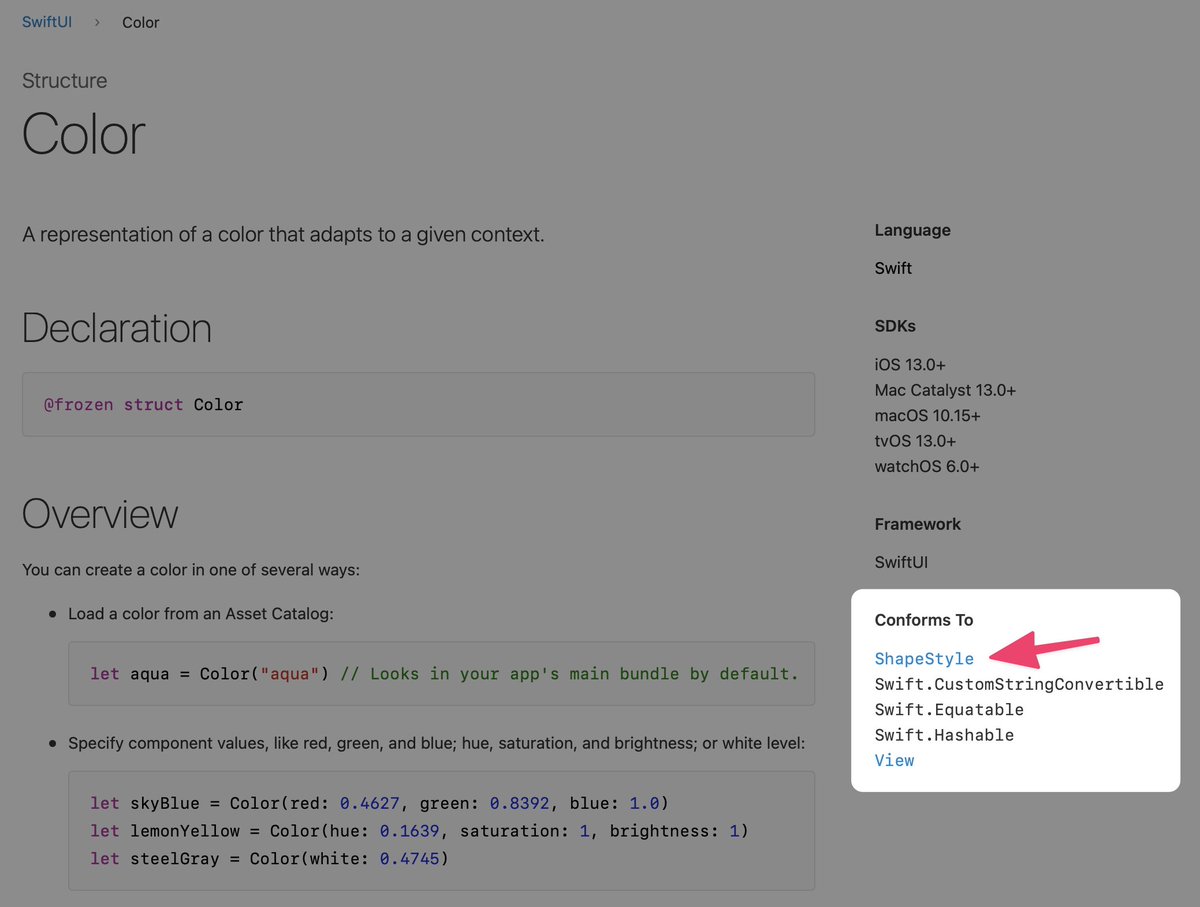Click the tvOS 13.0+ SDK entry

[915, 441]
